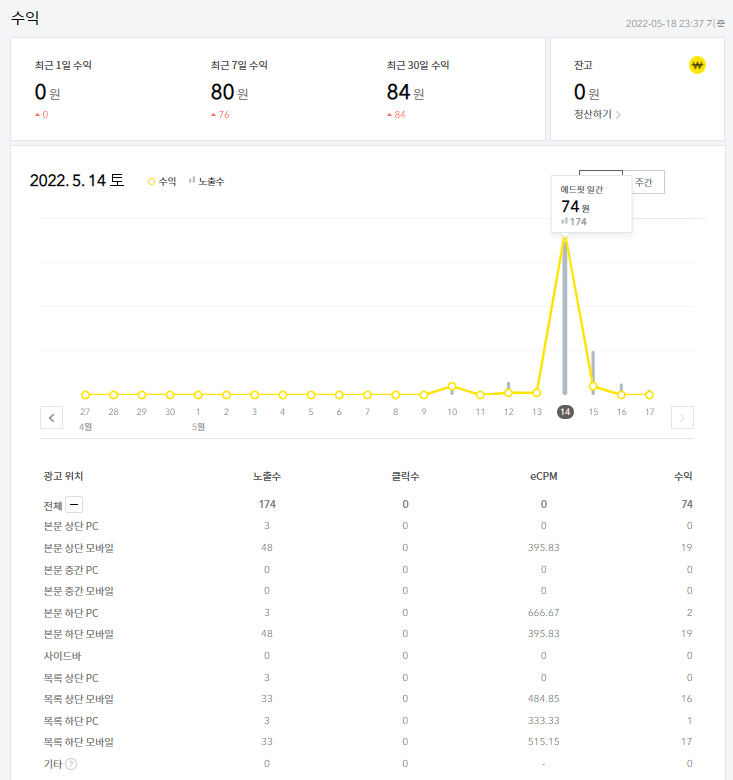Screen dimensions: 733x780
Task: Click the 2022. 5. 14 토 date heading
Action: coord(77,180)
